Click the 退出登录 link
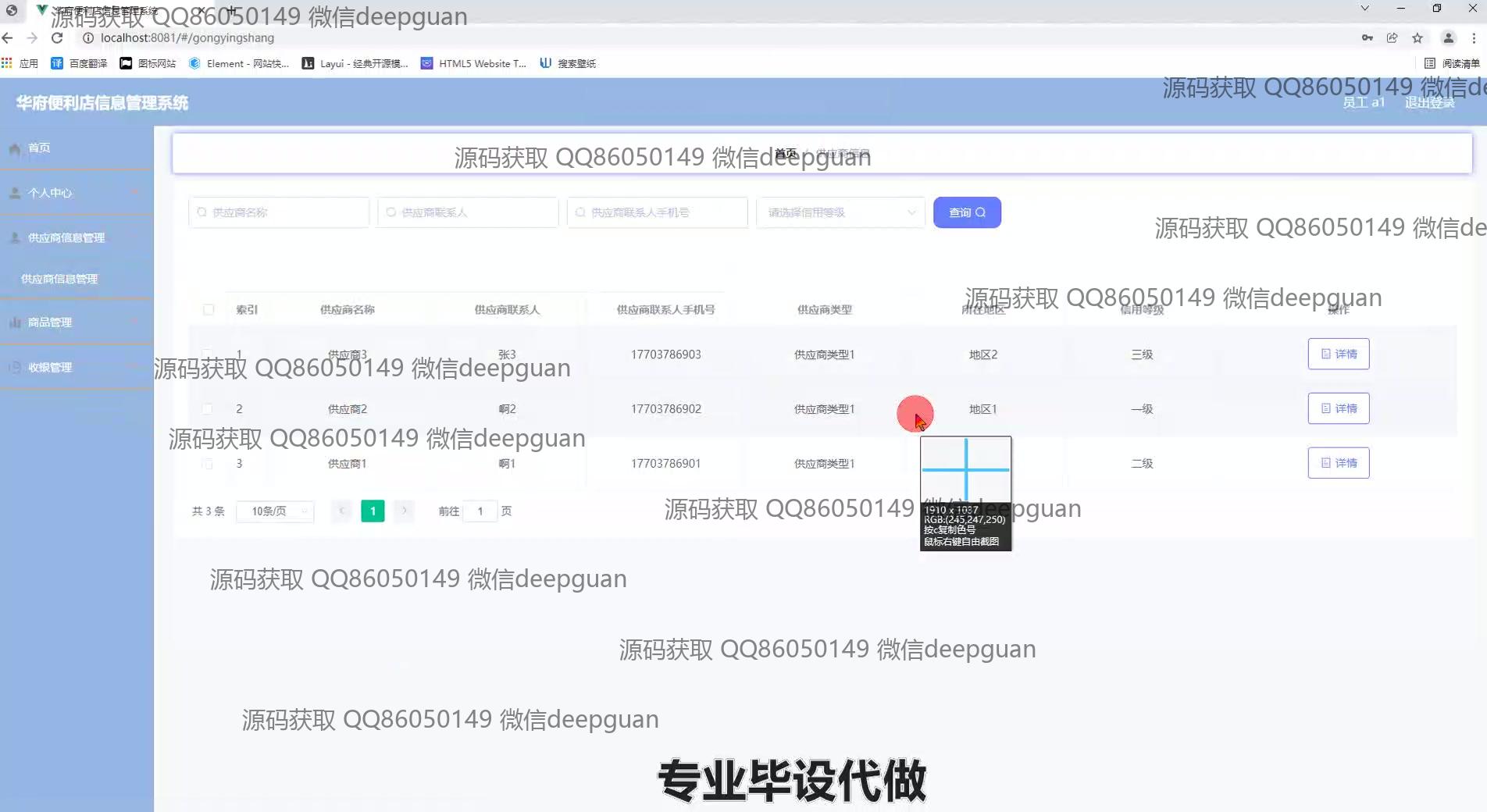The image size is (1487, 812). click(x=1429, y=102)
